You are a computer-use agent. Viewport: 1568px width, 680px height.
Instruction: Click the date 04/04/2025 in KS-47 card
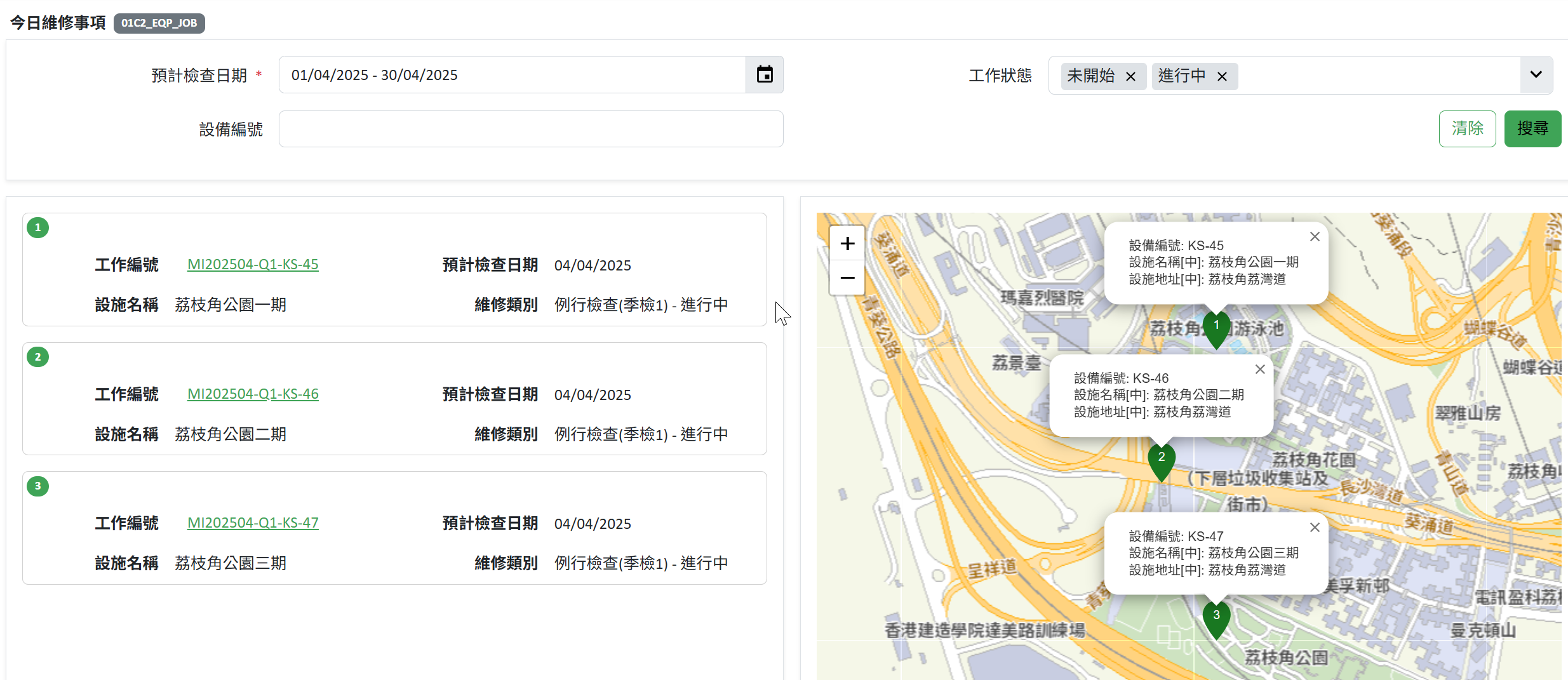[593, 524]
